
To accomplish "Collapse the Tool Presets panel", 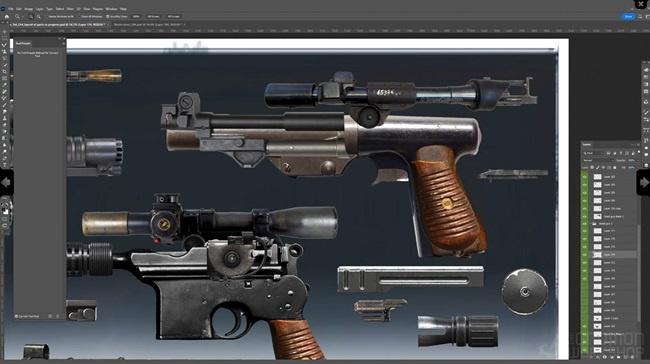I will pos(60,39).
